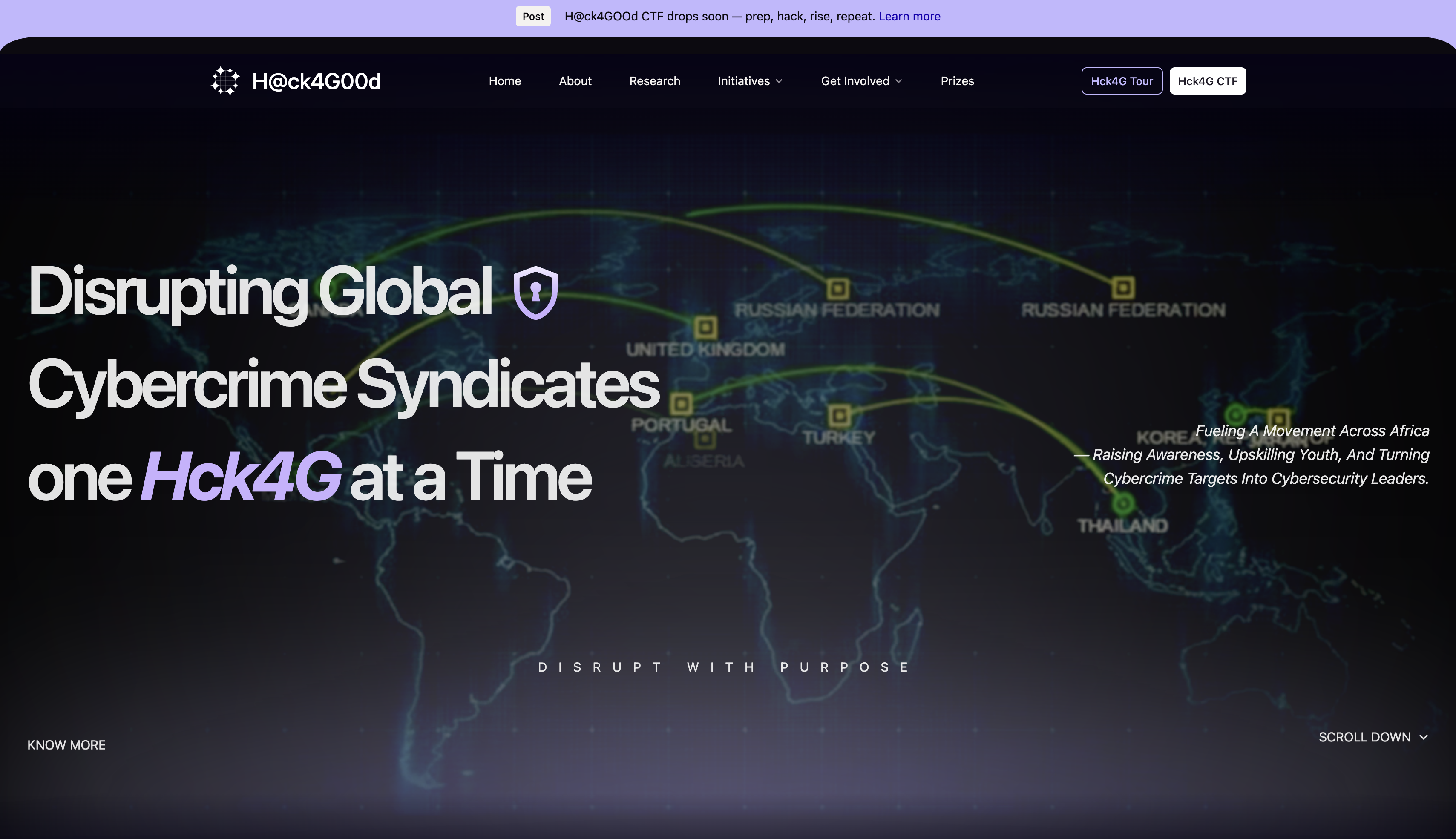
Task: Select Prizes from the navigation bar
Action: point(957,81)
